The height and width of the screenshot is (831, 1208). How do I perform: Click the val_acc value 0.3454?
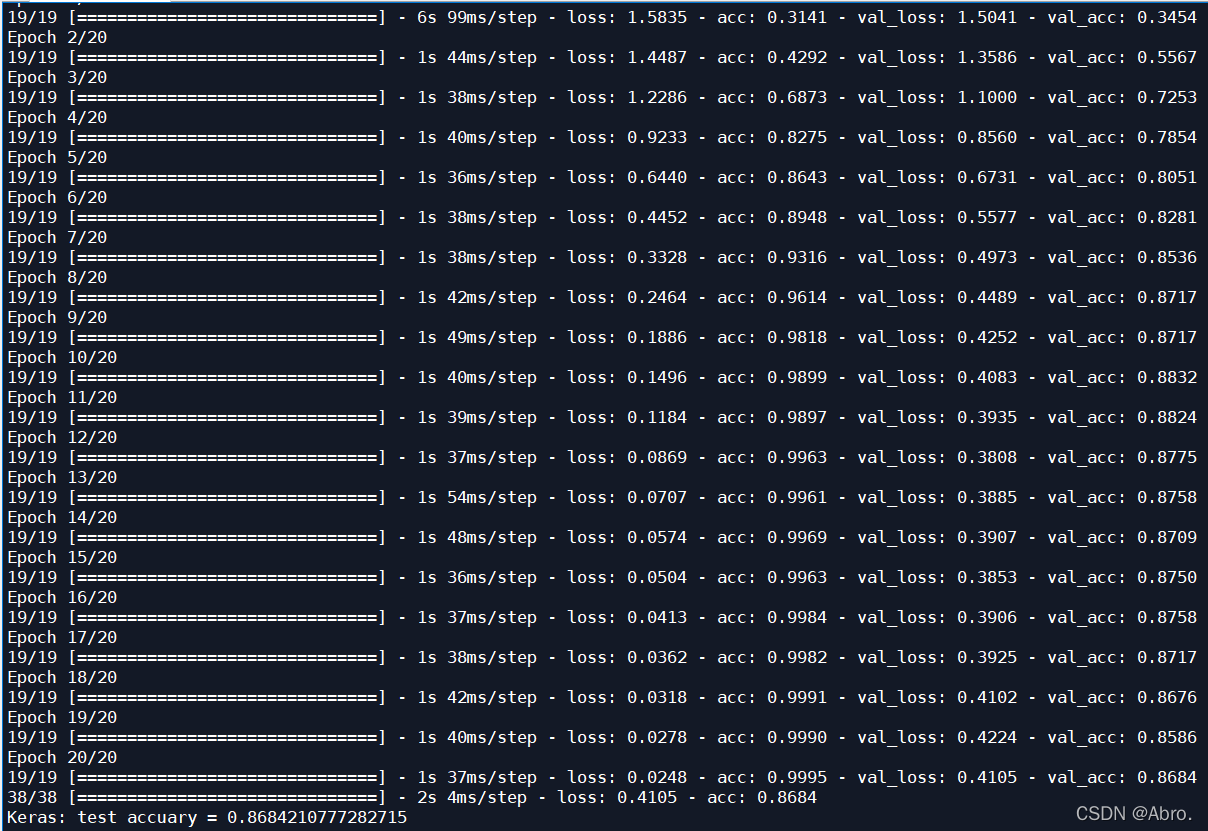tap(1167, 17)
